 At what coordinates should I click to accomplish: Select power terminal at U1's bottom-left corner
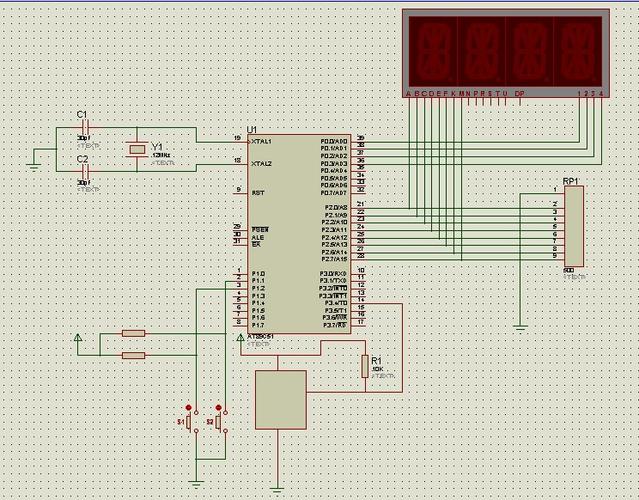click(x=240, y=338)
